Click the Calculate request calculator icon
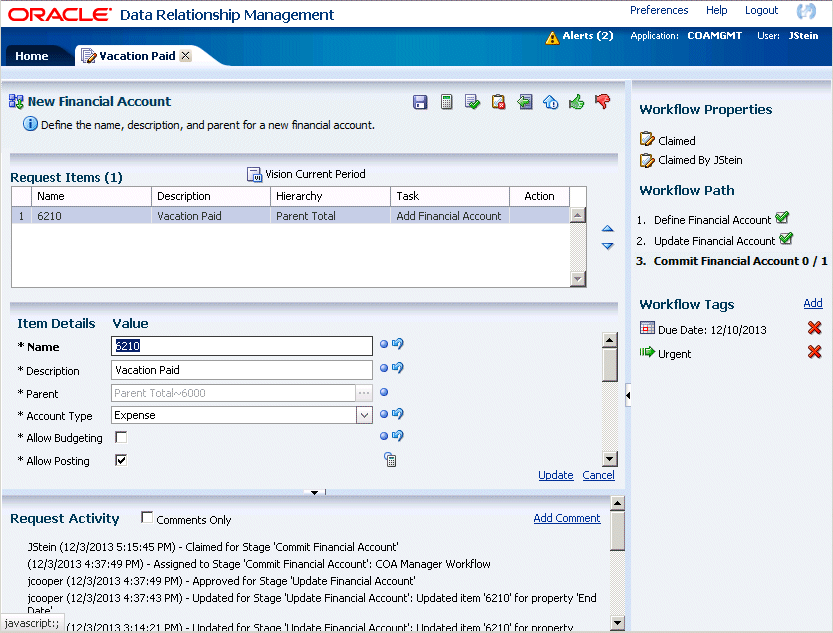The width and height of the screenshot is (833, 633). pyautogui.click(x=446, y=101)
